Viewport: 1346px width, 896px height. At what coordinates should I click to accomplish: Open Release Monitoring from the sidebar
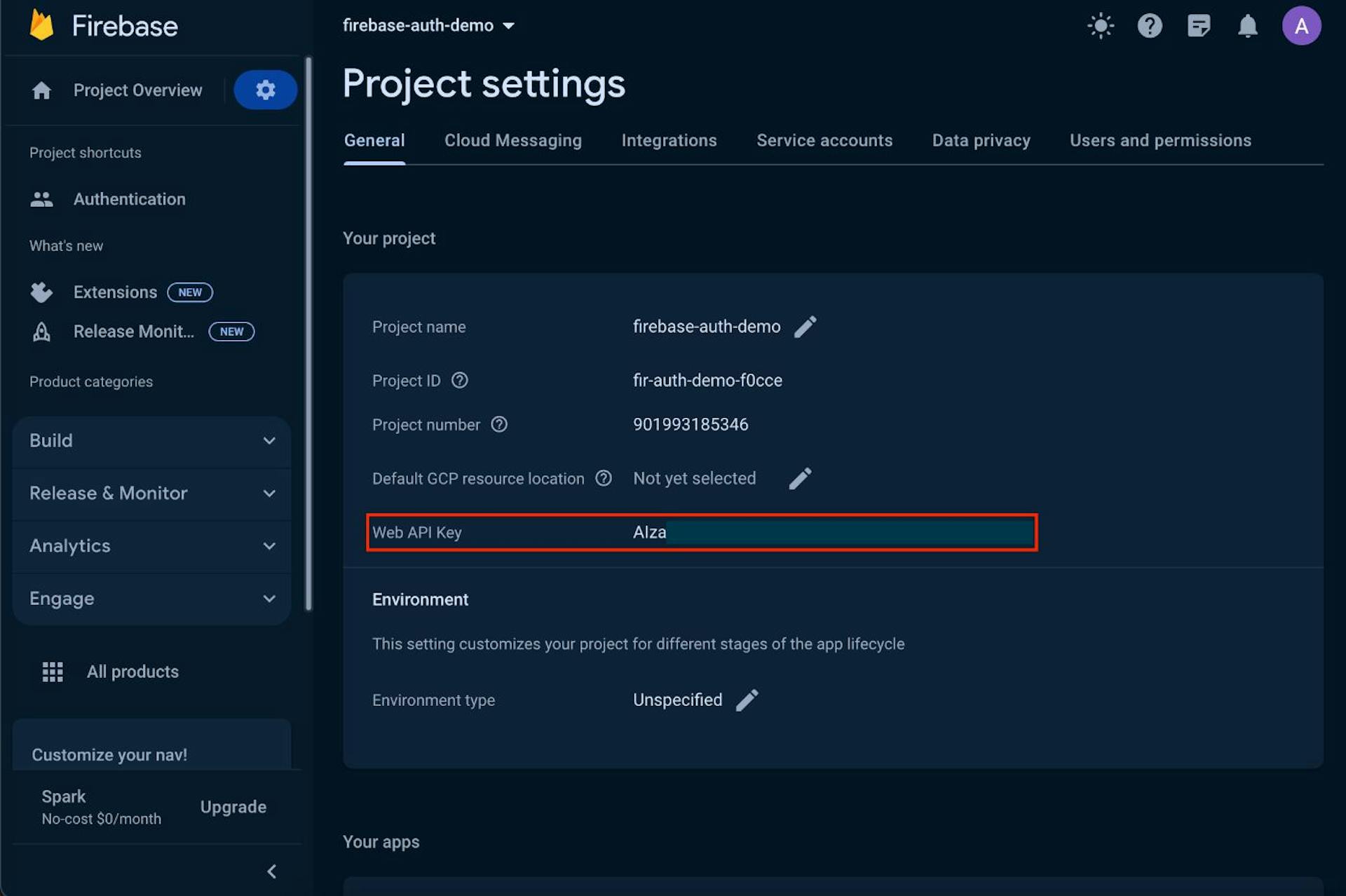133,331
